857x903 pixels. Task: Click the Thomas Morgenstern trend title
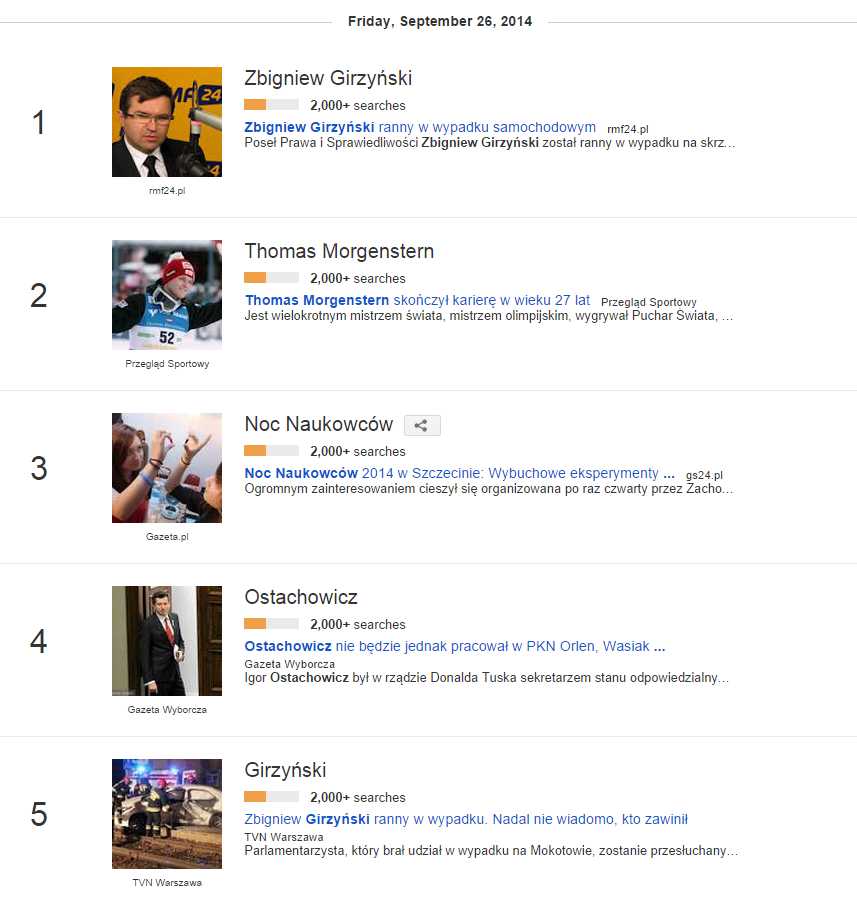tap(339, 252)
